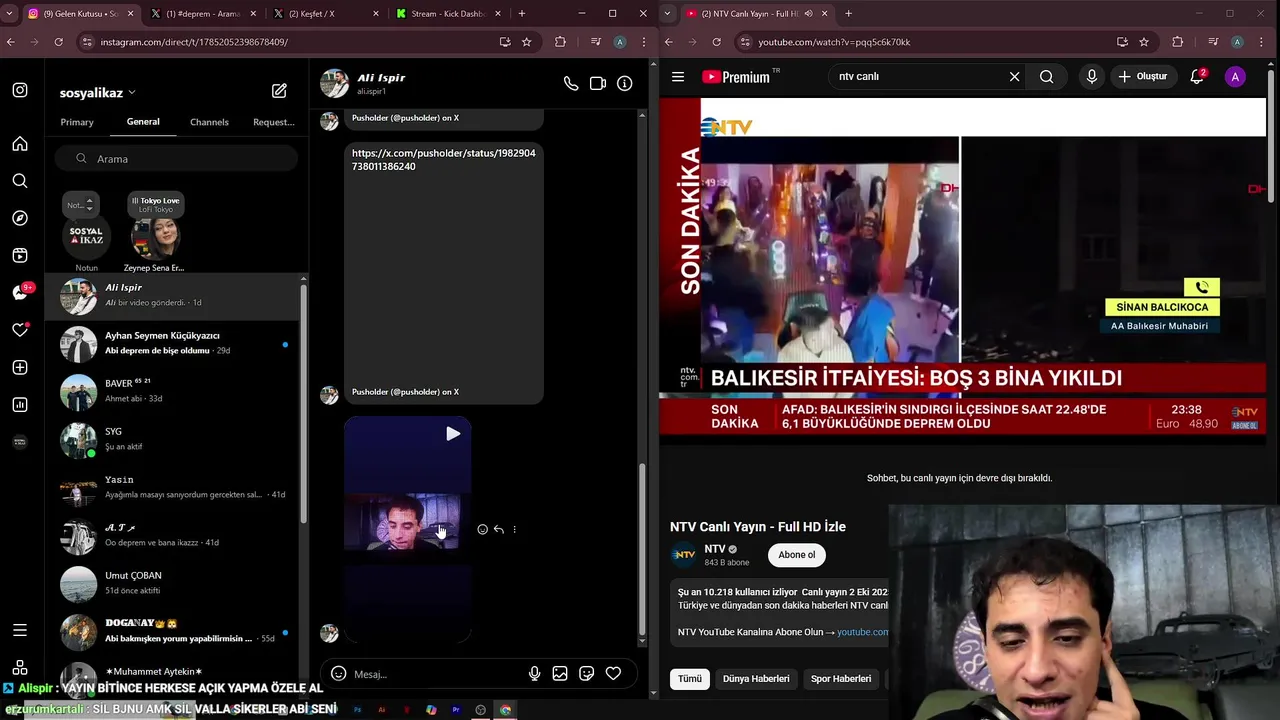
Task: Open the Yasin conversation
Action: (x=174, y=488)
